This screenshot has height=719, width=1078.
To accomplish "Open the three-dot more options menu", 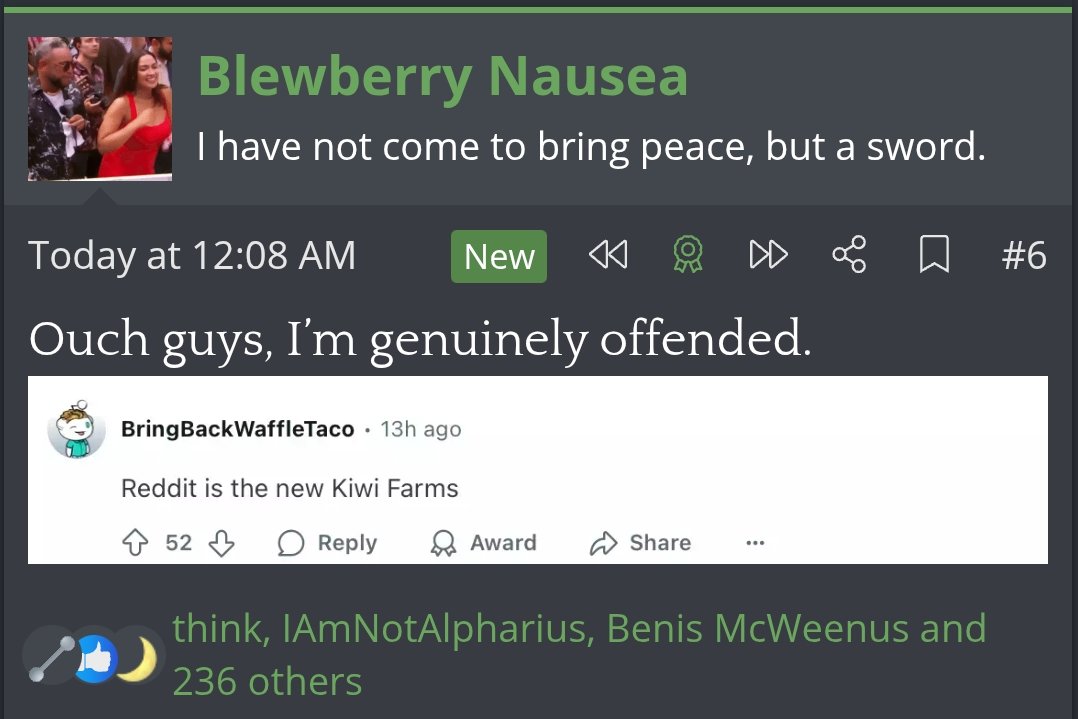I will click(x=755, y=543).
